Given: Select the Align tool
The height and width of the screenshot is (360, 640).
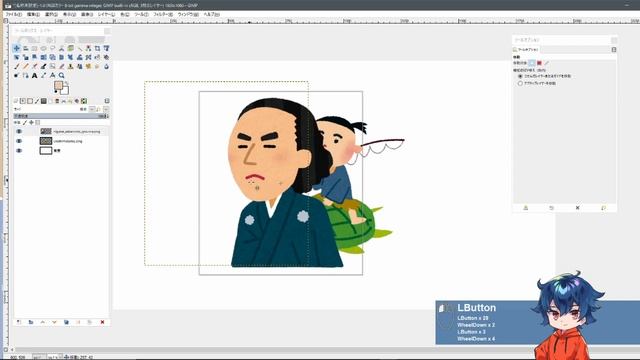Looking at the screenshot, I should [x=26, y=49].
